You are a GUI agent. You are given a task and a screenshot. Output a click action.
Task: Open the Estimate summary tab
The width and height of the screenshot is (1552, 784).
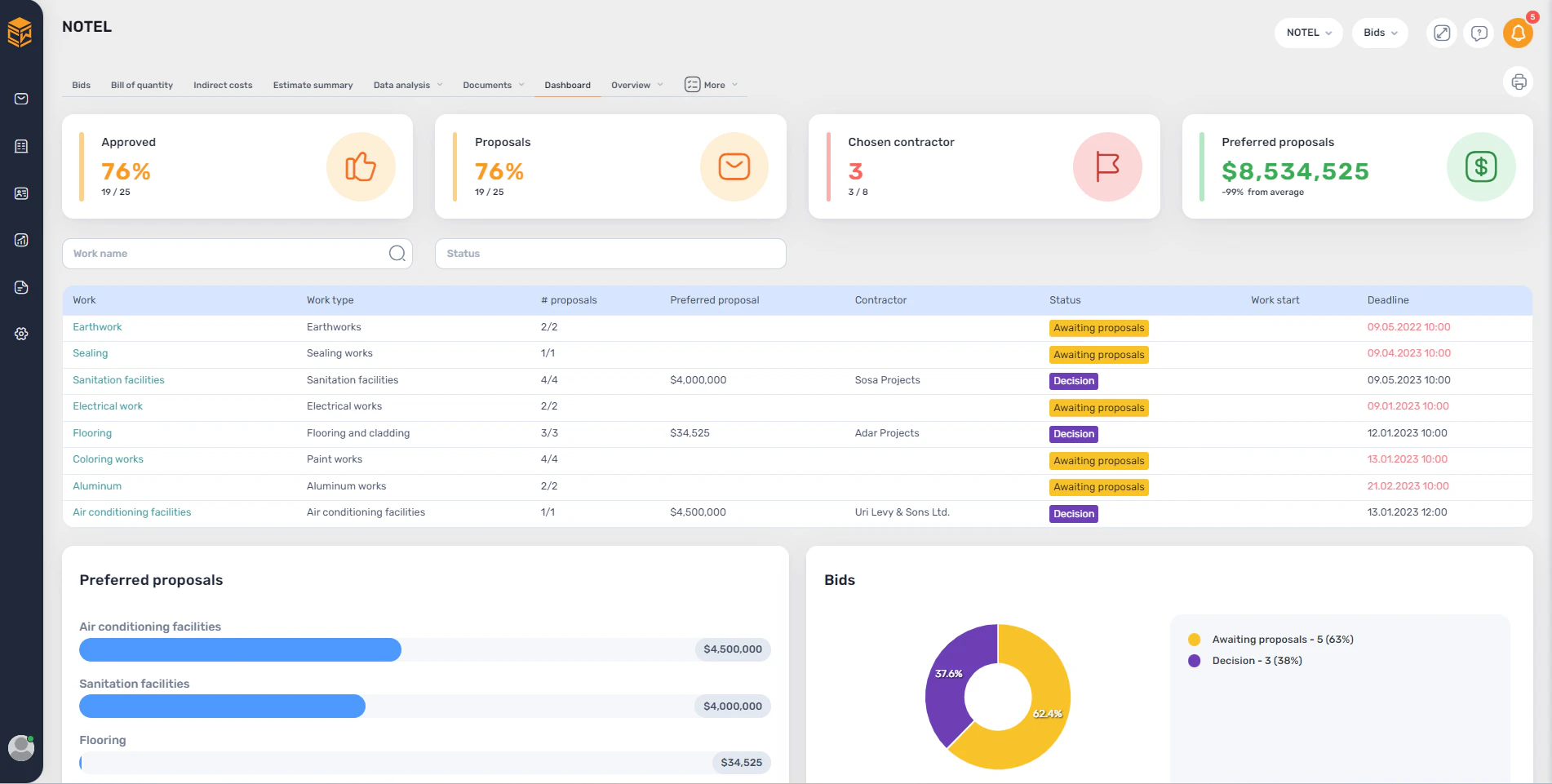pyautogui.click(x=313, y=84)
